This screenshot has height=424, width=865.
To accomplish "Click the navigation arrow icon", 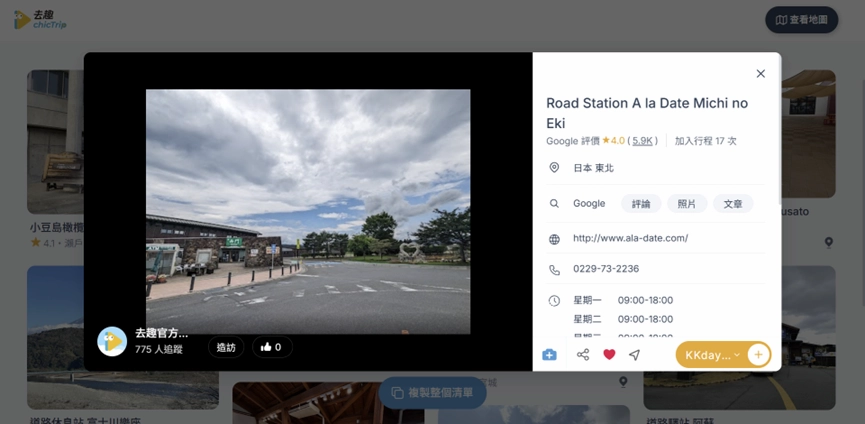I will [634, 355].
